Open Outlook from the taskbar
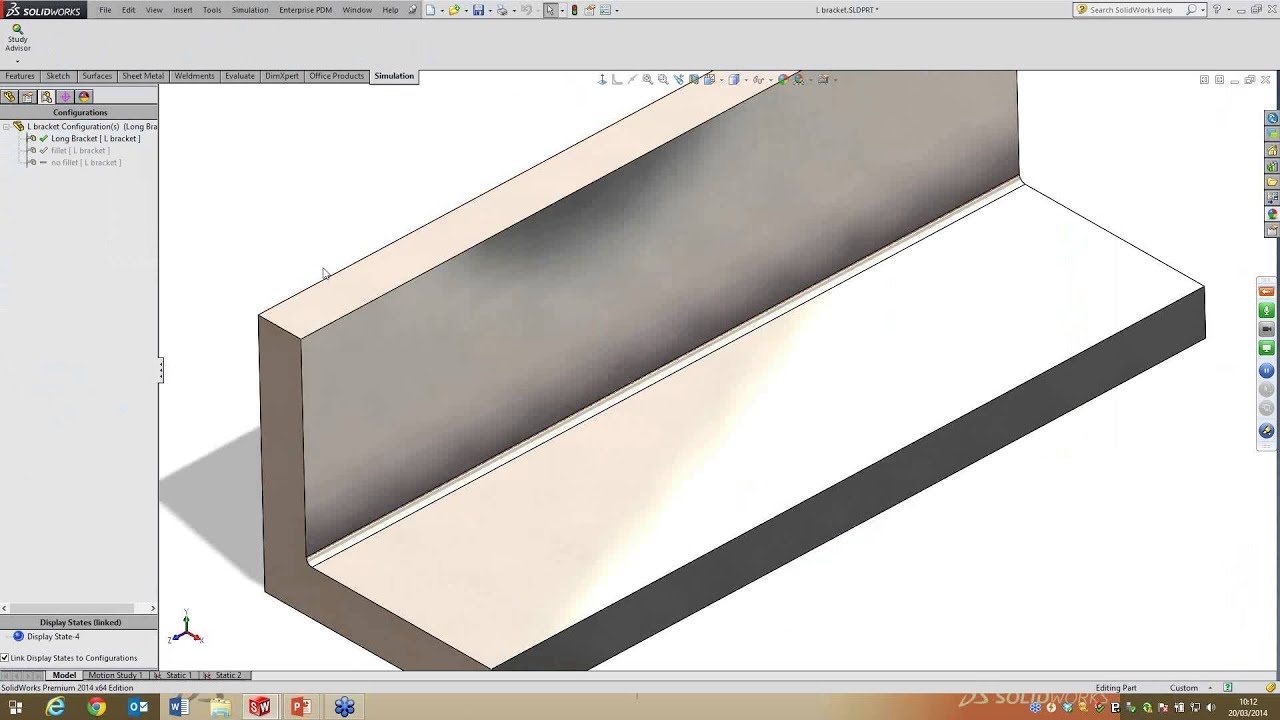1280x720 pixels. [138, 707]
